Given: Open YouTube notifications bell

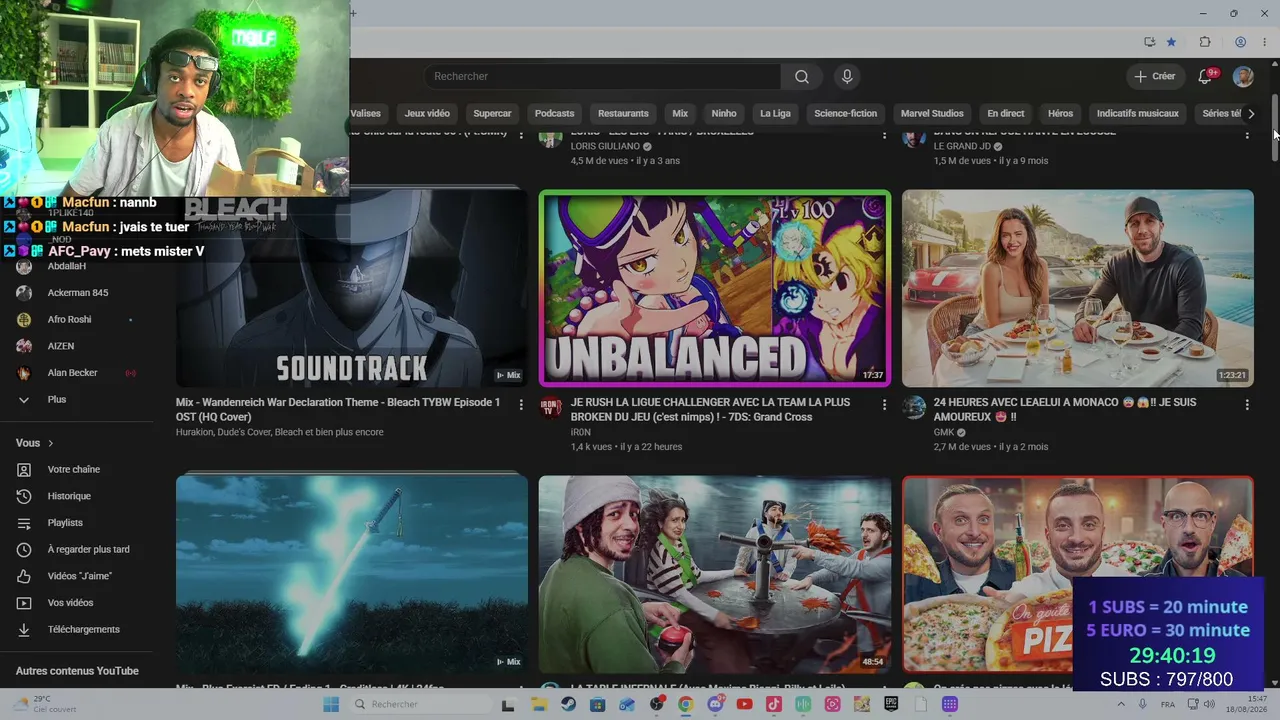Looking at the screenshot, I should coord(1205,77).
